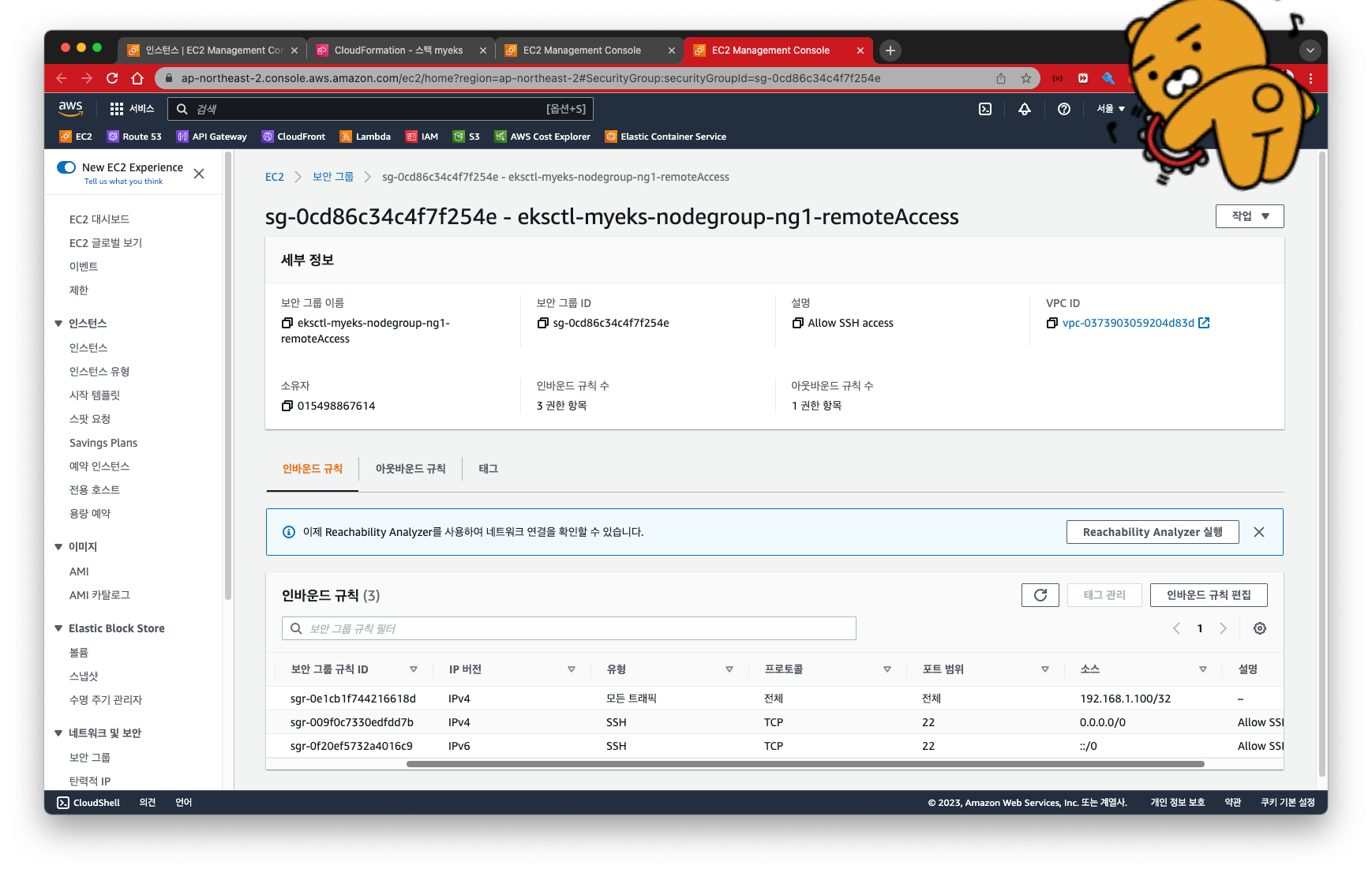Run Reachability Analyzer 실행 button

tap(1153, 532)
